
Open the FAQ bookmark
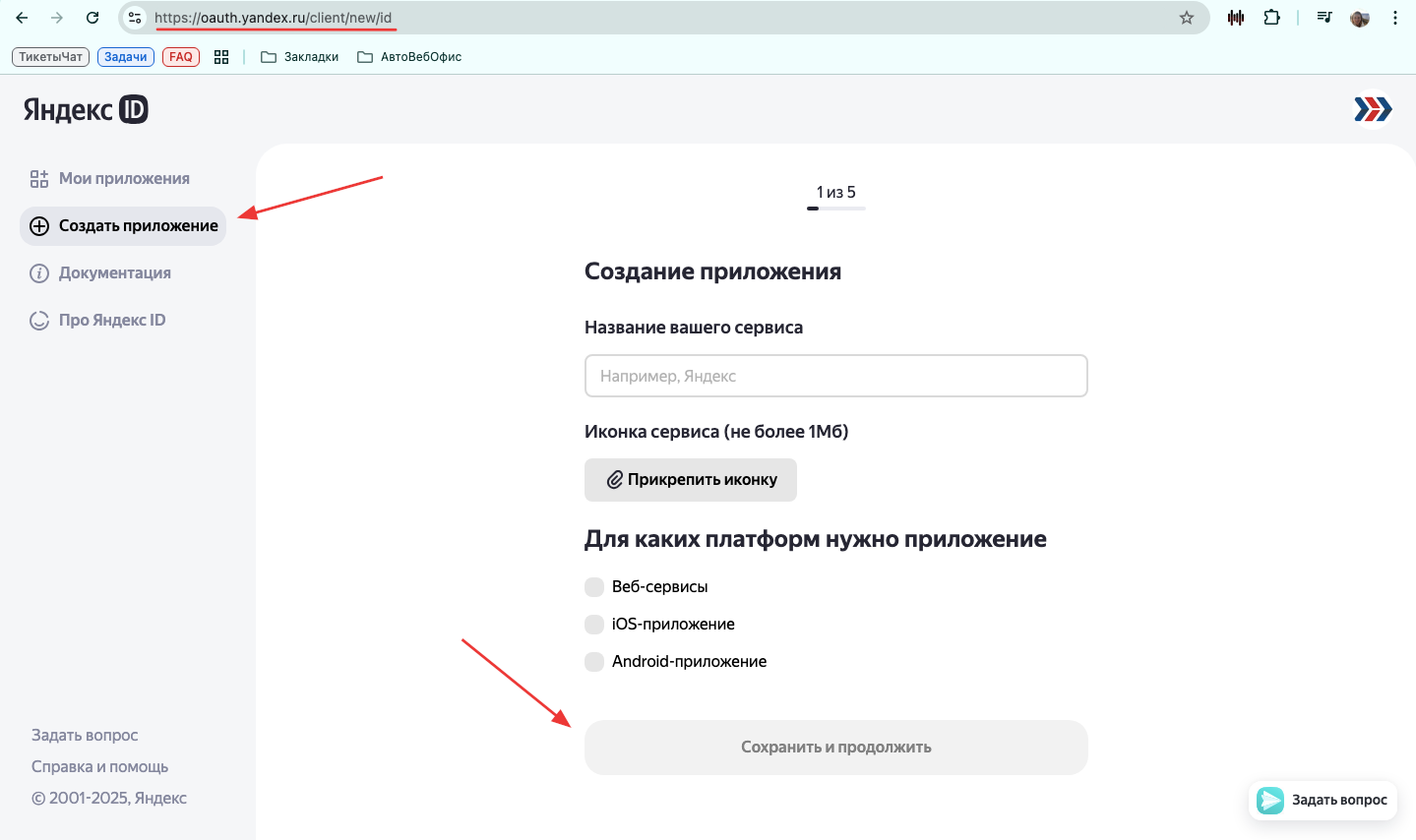(x=181, y=57)
